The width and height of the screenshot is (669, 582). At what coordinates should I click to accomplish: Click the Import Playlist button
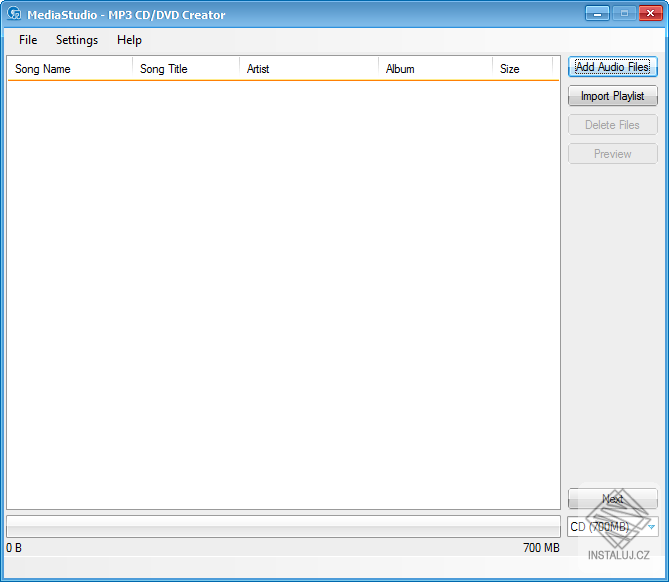[613, 96]
